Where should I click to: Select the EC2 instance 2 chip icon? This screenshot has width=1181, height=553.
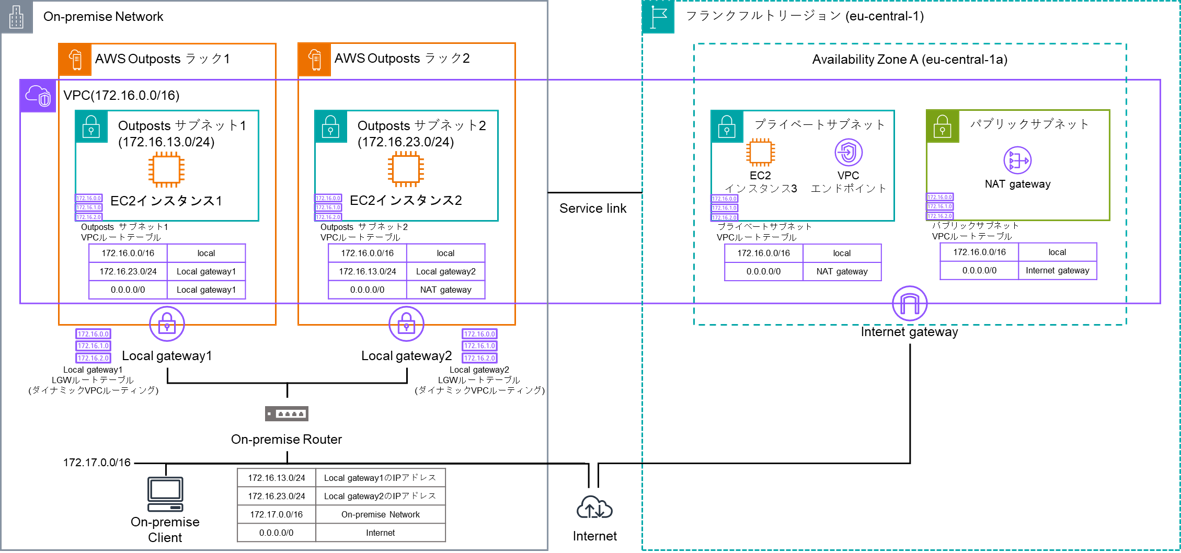tap(405, 170)
